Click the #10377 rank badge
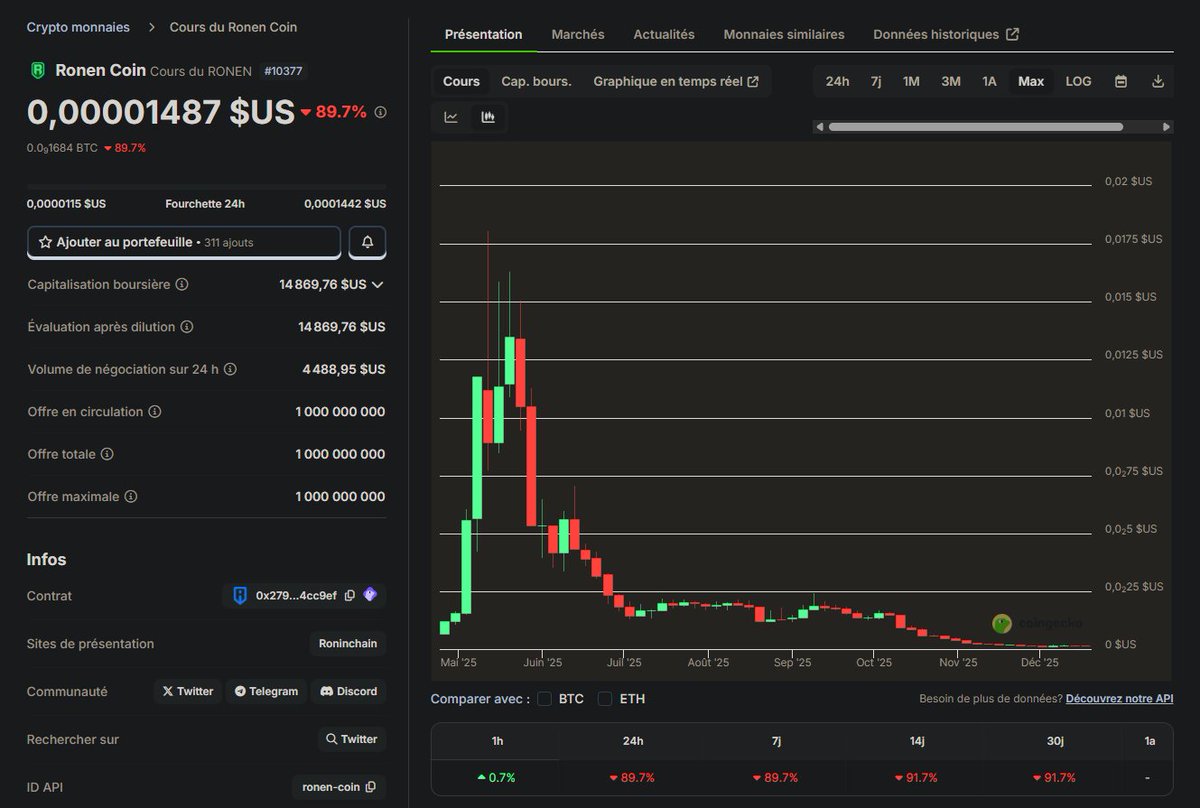This screenshot has width=1200, height=808. point(283,71)
